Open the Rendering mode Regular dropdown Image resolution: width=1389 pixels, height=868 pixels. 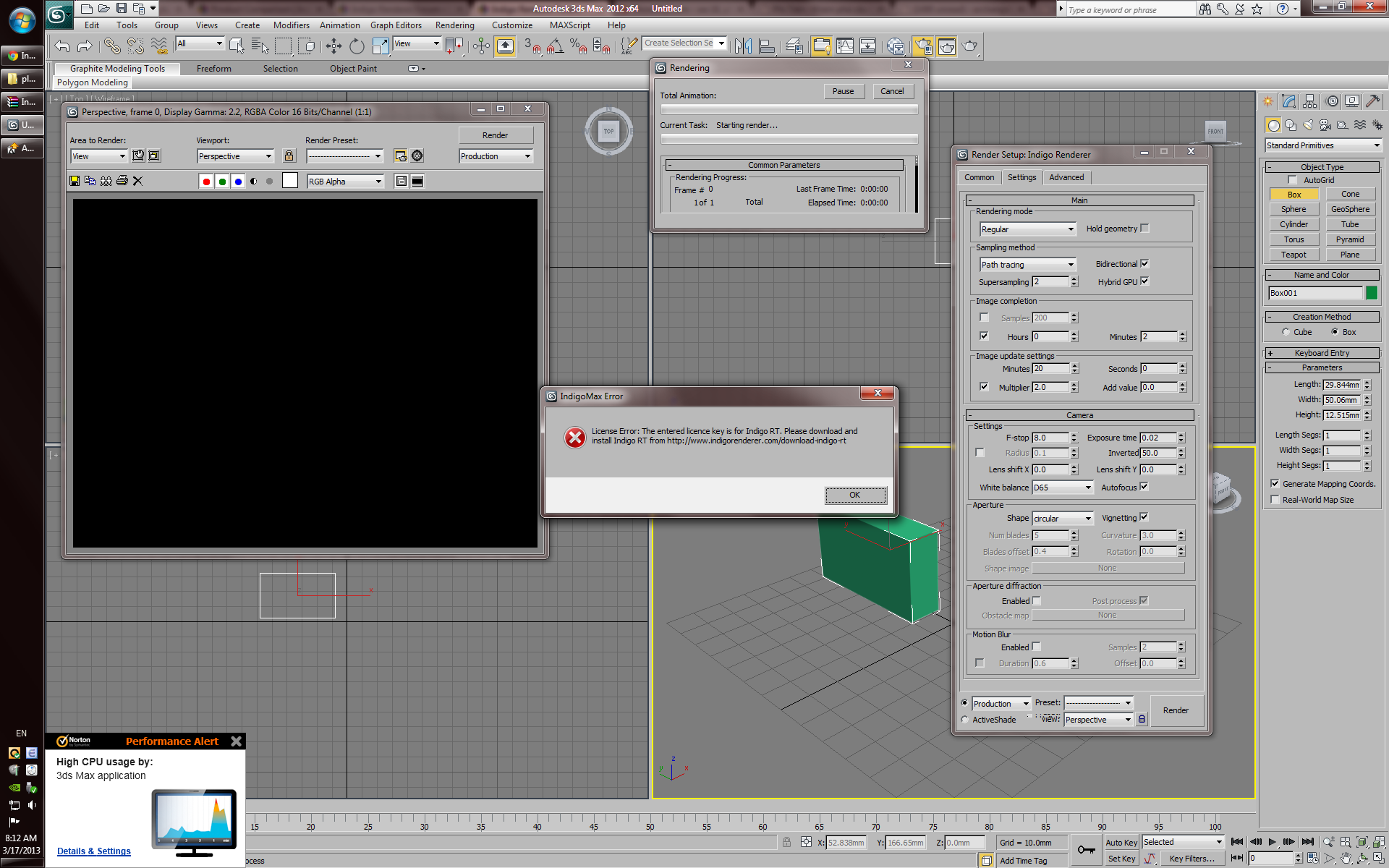1028,229
